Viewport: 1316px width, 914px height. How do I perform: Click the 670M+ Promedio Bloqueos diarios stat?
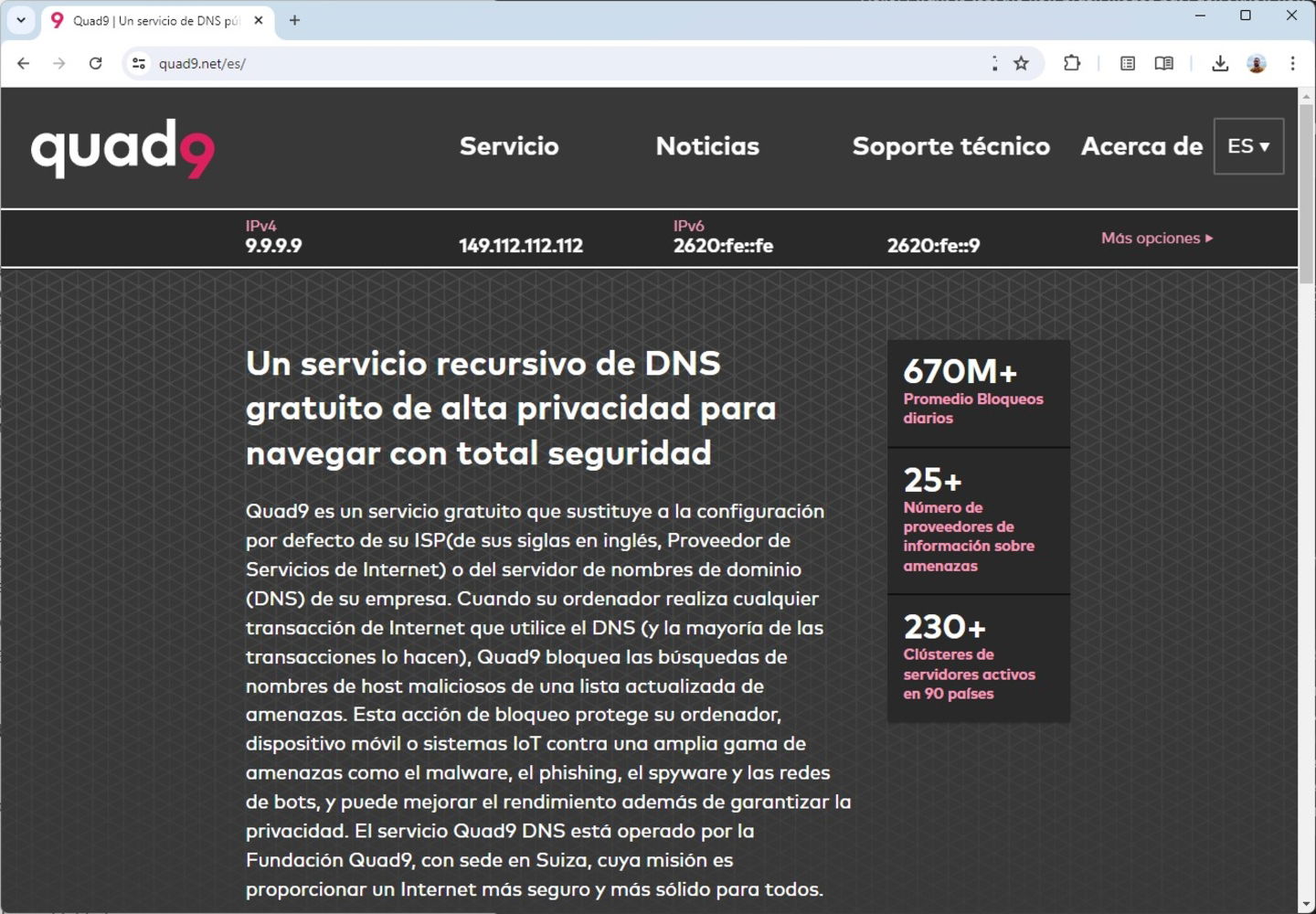[x=978, y=393]
